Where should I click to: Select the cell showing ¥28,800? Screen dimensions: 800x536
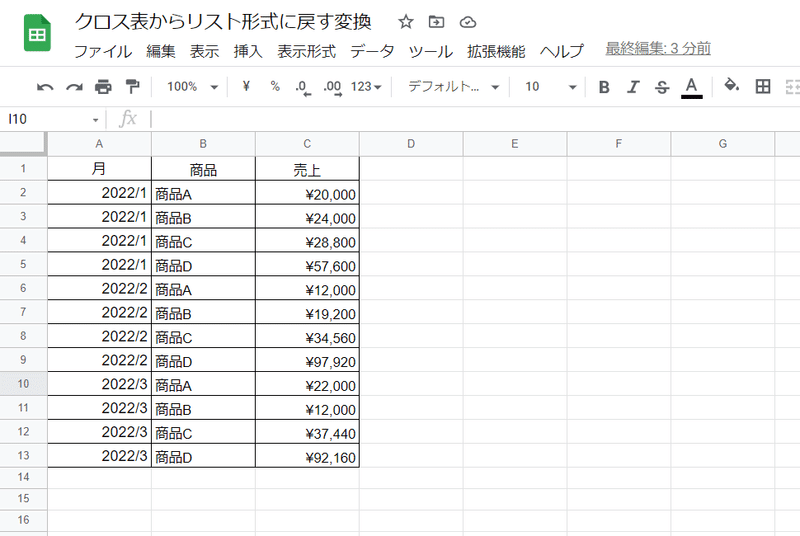pyautogui.click(x=307, y=240)
